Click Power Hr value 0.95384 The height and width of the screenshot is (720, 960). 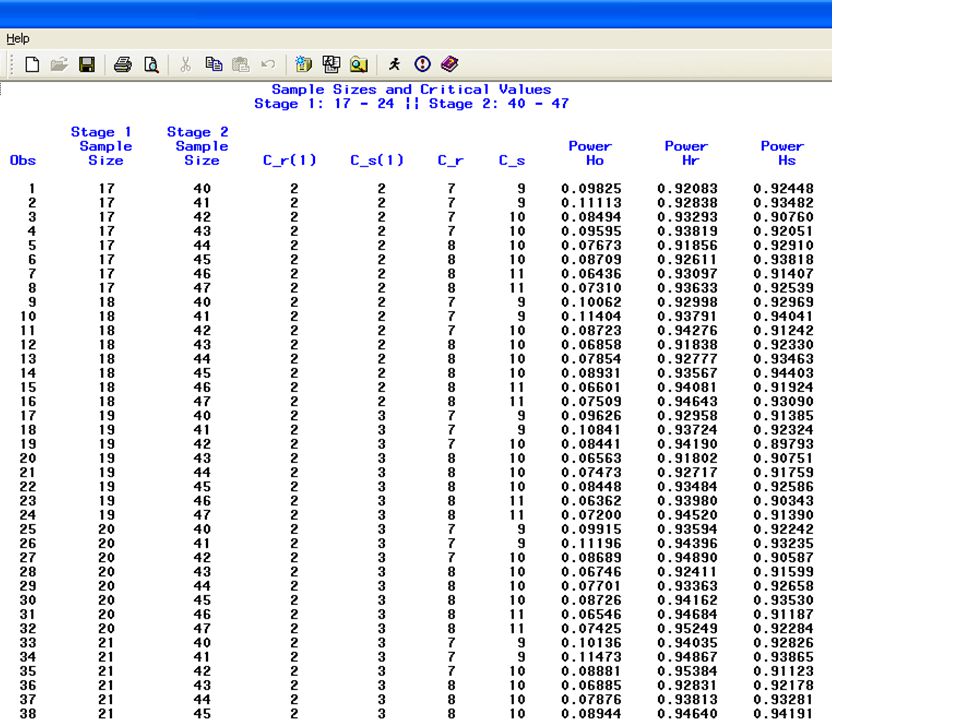point(688,671)
